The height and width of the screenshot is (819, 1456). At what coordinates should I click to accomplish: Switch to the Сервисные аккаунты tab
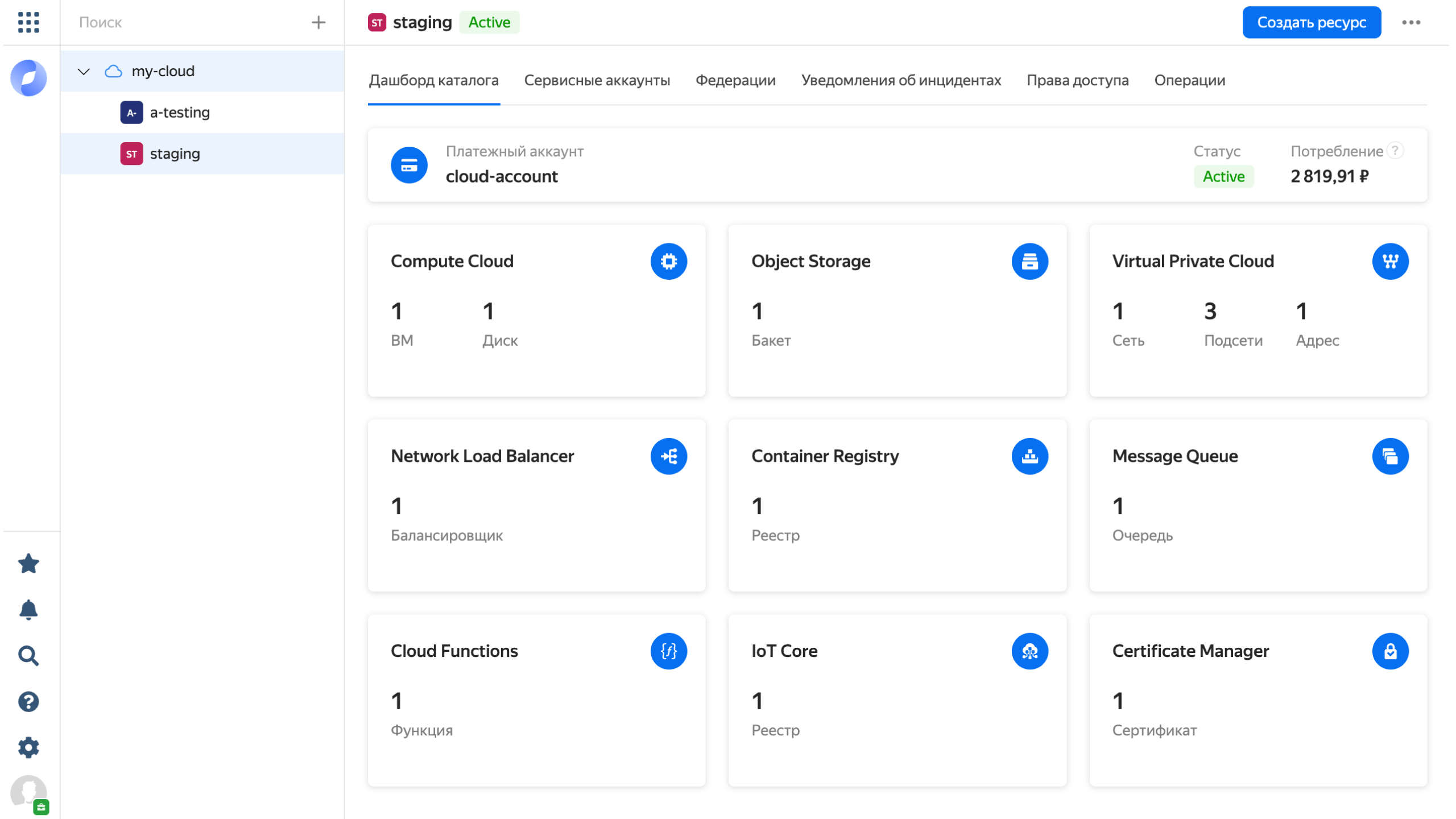coord(597,80)
